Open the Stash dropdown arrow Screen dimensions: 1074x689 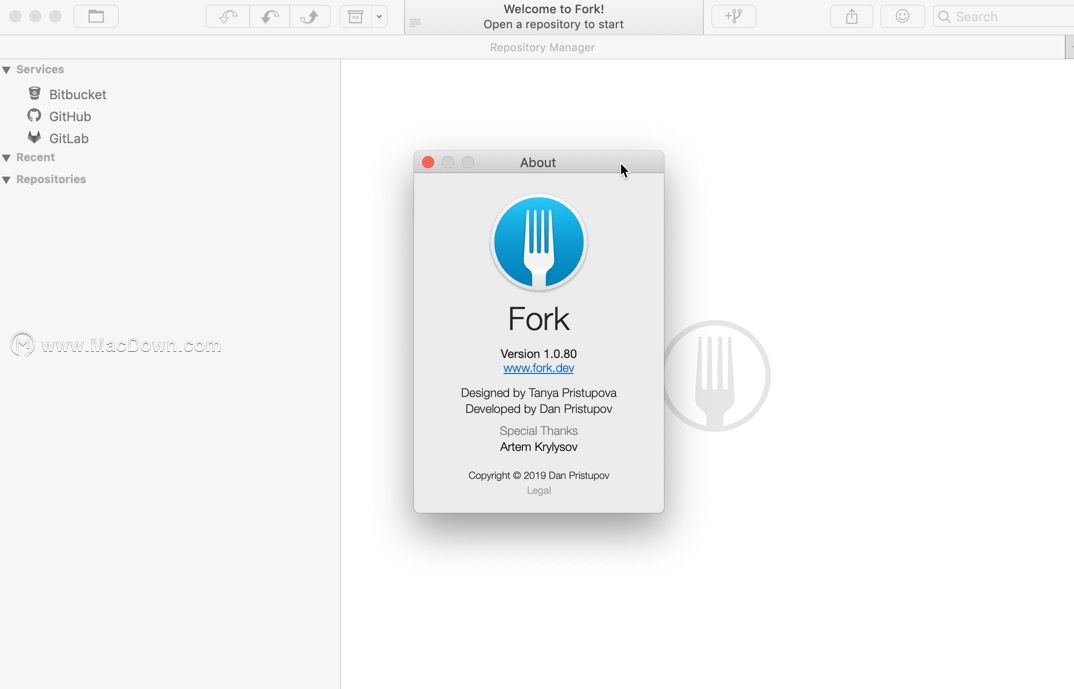click(379, 16)
